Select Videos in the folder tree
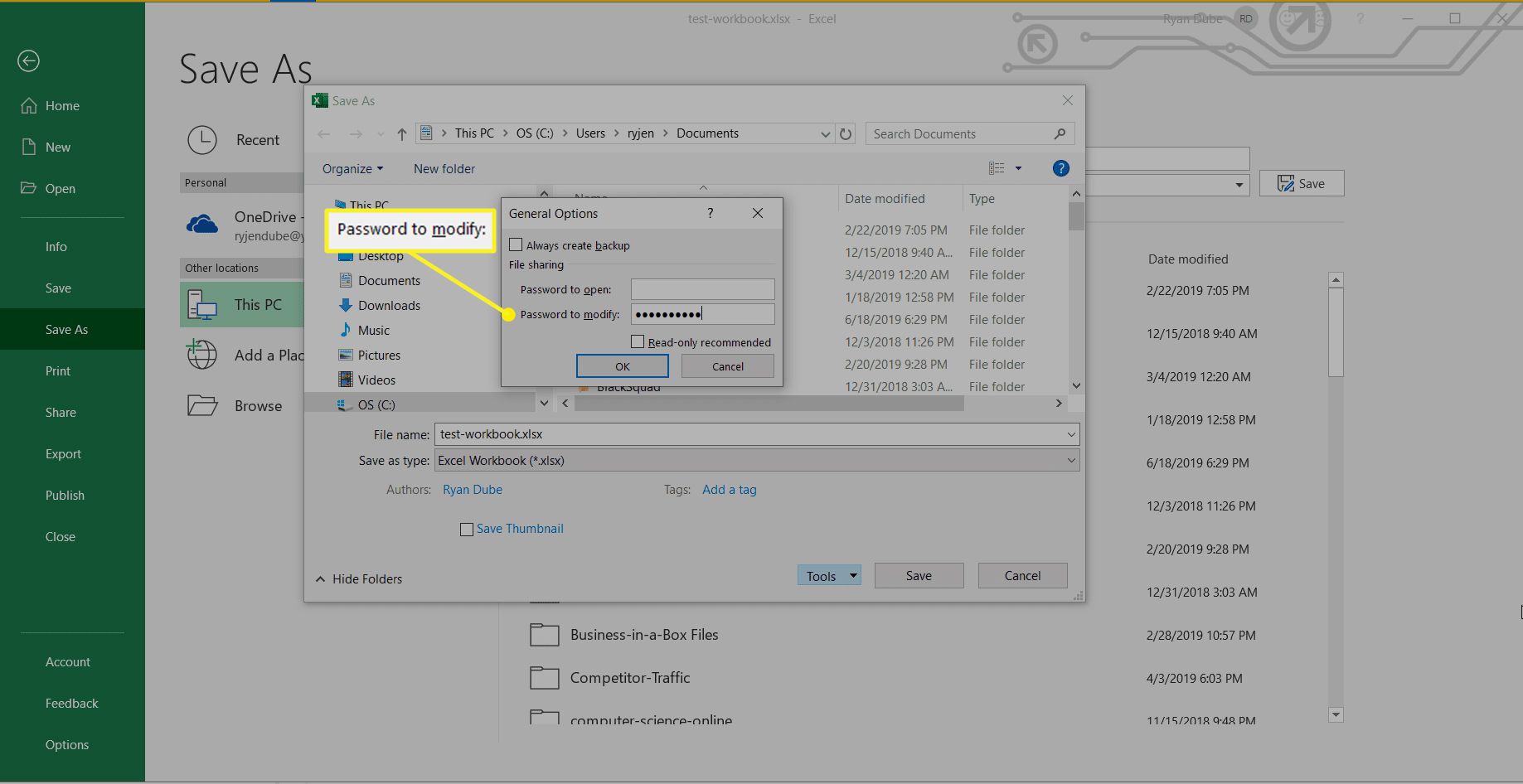 tap(367, 380)
